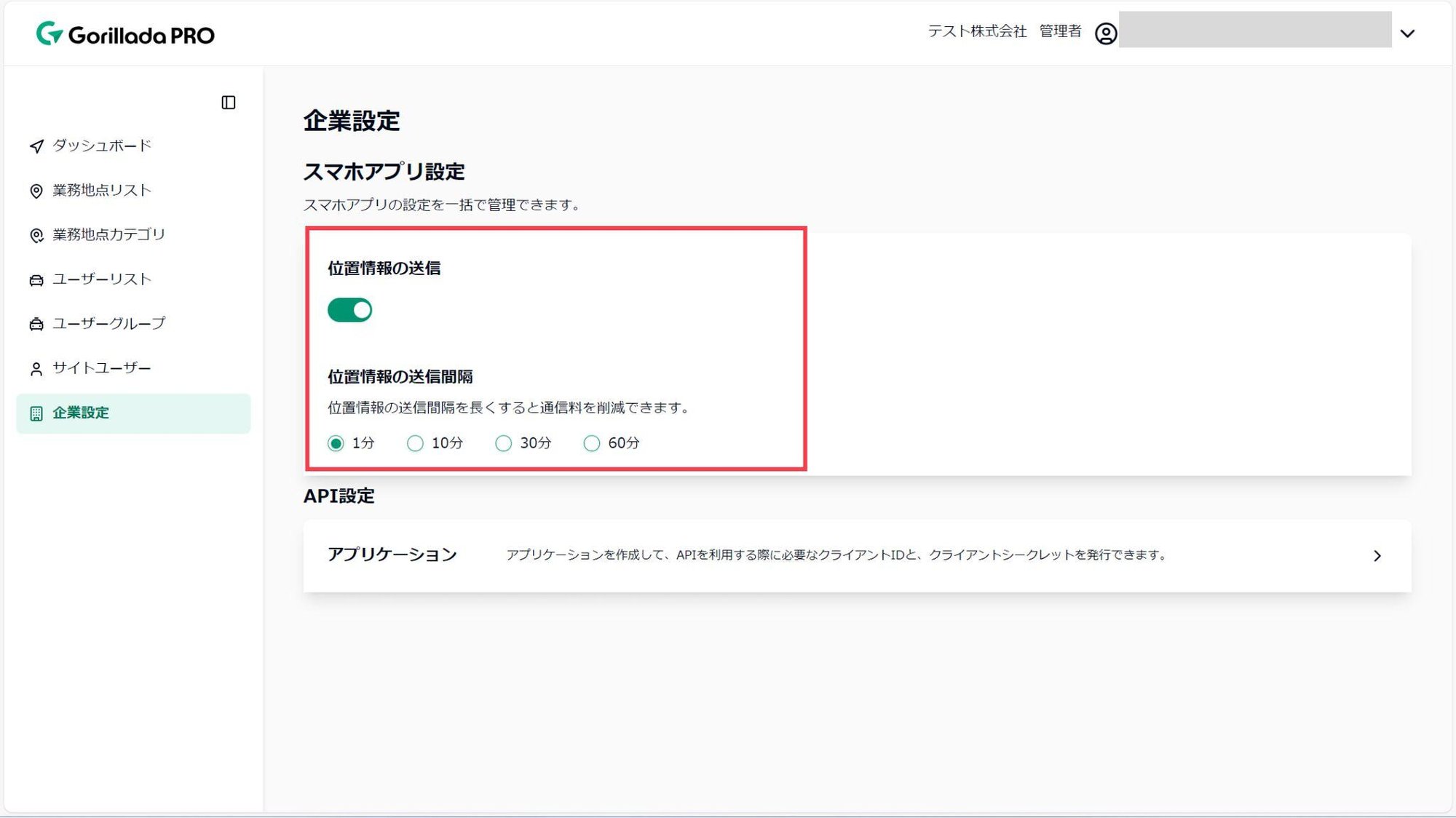Click アプリケーション link in API設定 section
Viewport: 1456px width, 818px height.
392,554
